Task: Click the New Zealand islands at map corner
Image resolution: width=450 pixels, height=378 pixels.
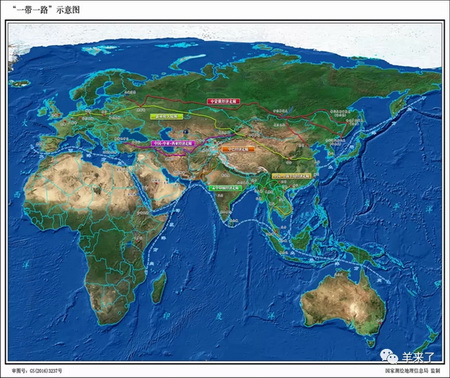Action: 427,343
